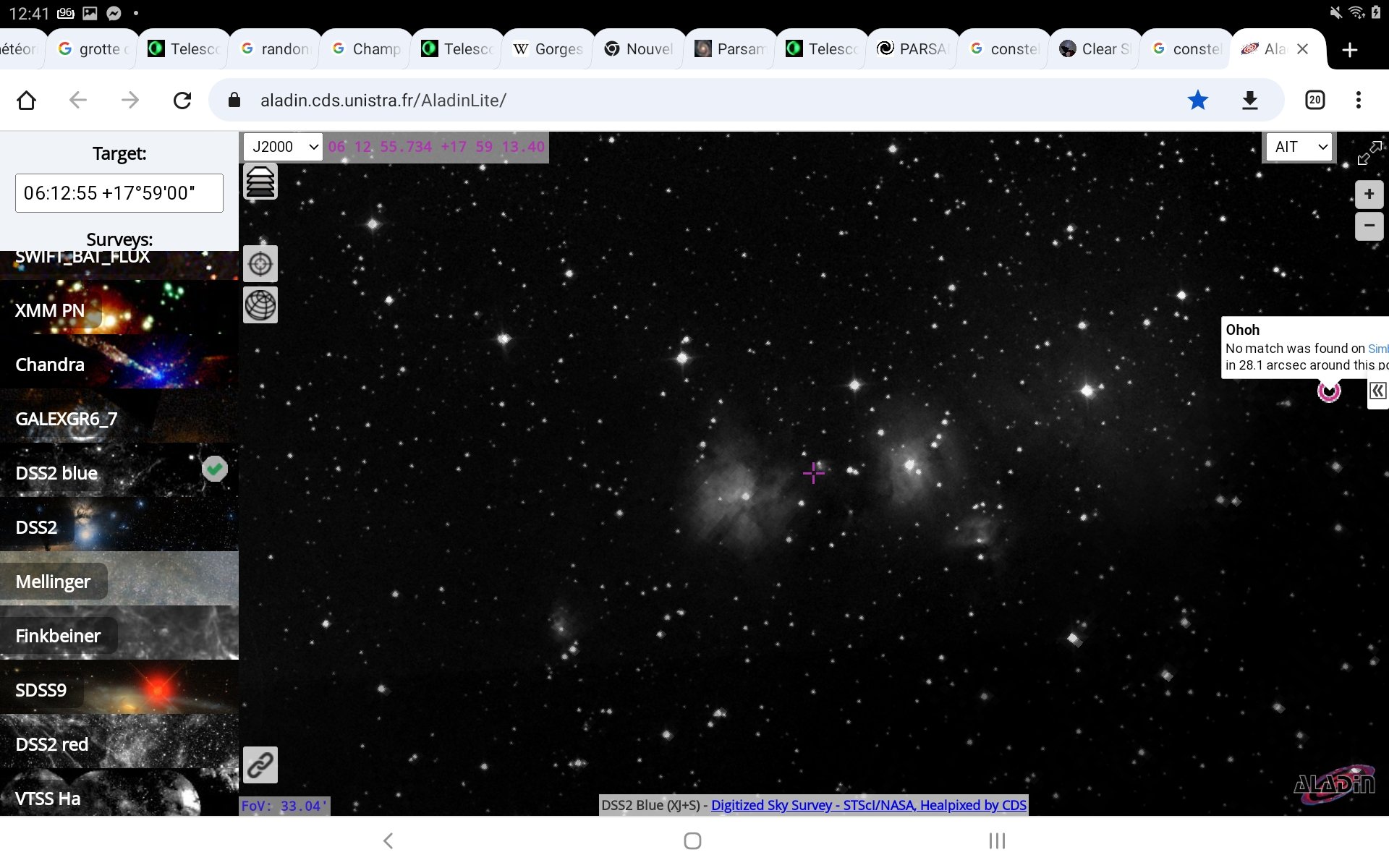Switch to the Clear S tab

tap(1095, 48)
